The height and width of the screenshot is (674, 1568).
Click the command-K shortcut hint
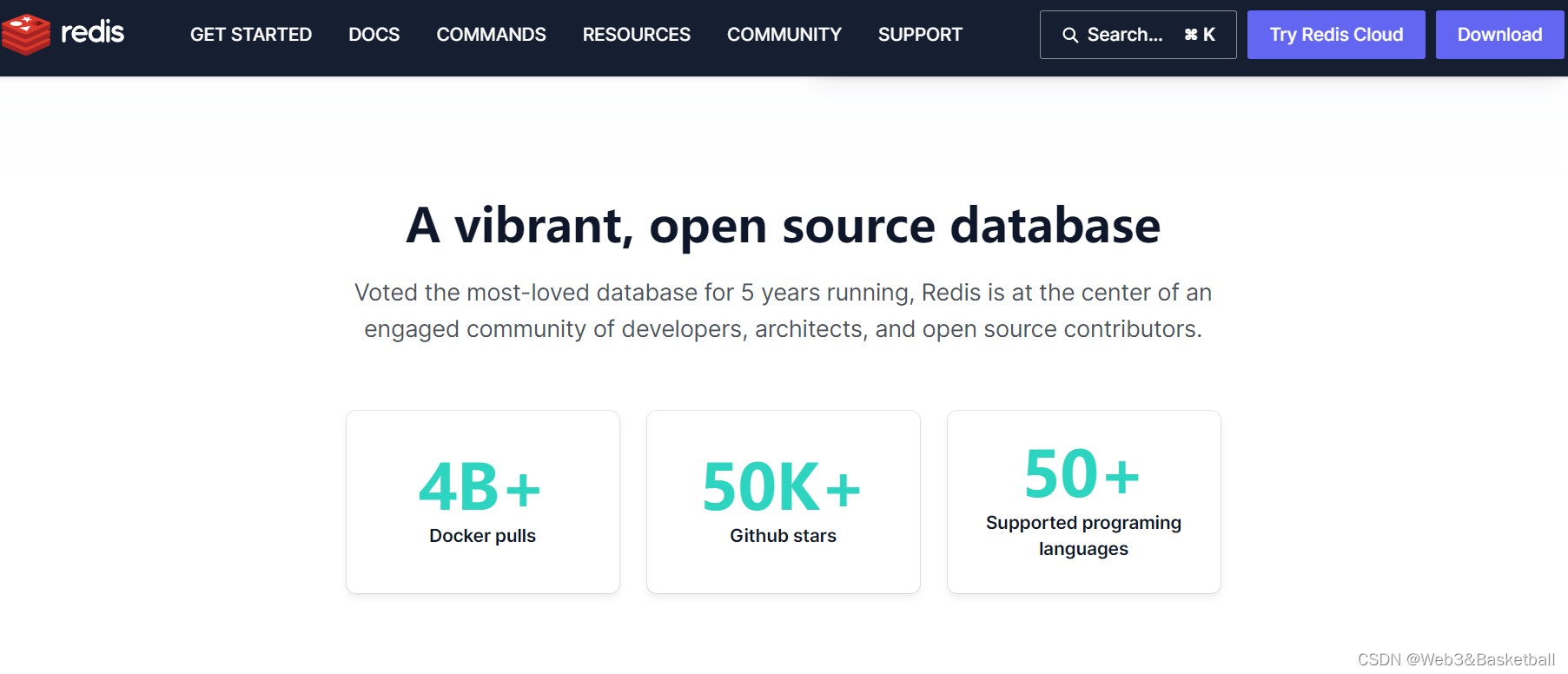point(1200,35)
